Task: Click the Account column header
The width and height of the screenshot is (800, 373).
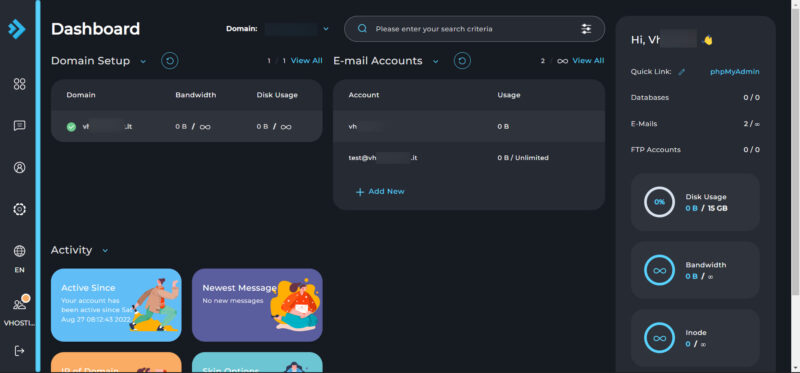Action: point(364,95)
